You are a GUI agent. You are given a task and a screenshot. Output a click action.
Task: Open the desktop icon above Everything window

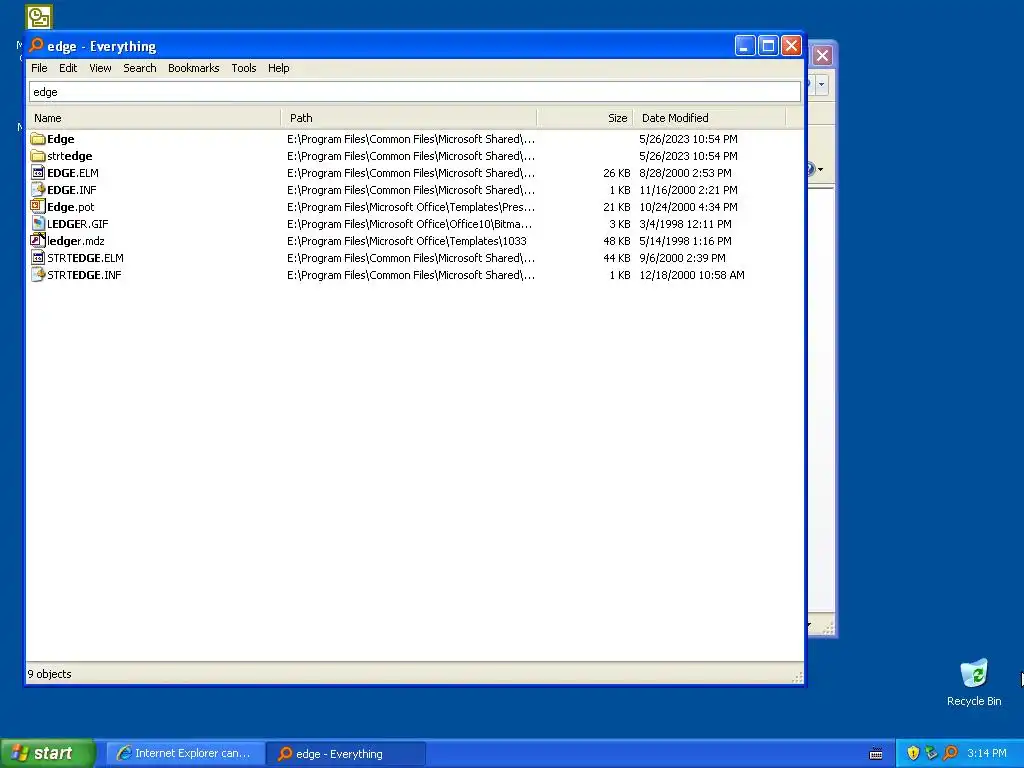(39, 17)
